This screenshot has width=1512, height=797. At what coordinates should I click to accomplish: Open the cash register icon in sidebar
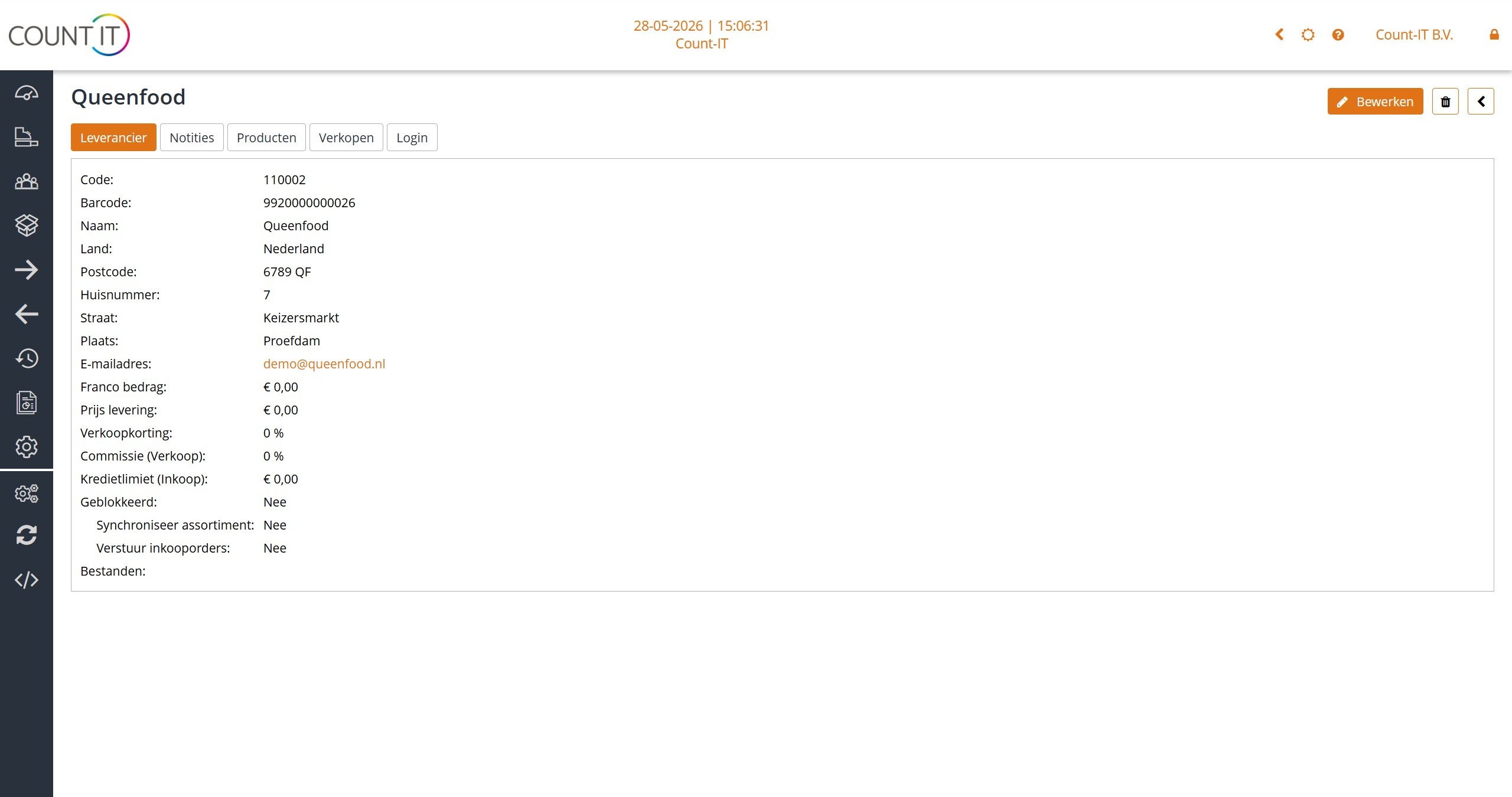pyautogui.click(x=27, y=136)
